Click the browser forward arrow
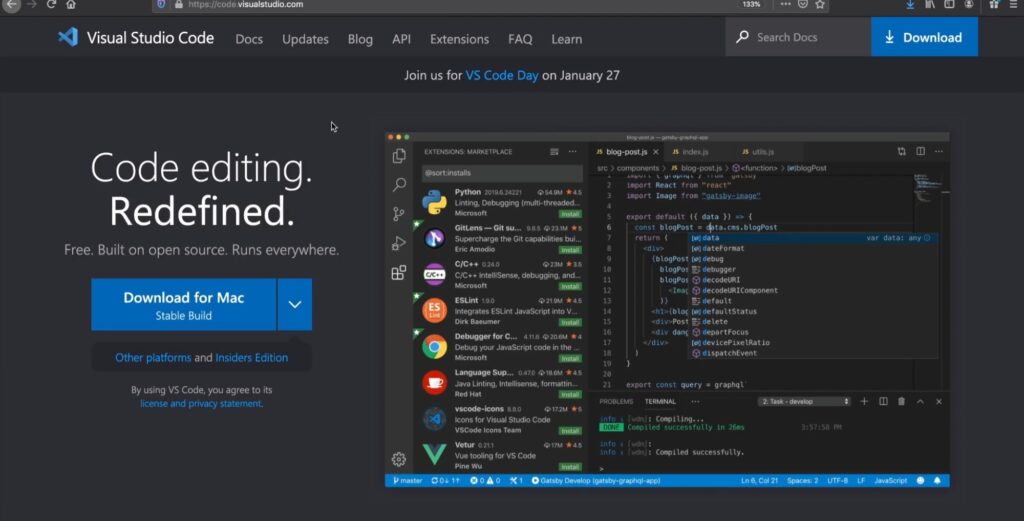This screenshot has height=521, width=1024. point(31,5)
